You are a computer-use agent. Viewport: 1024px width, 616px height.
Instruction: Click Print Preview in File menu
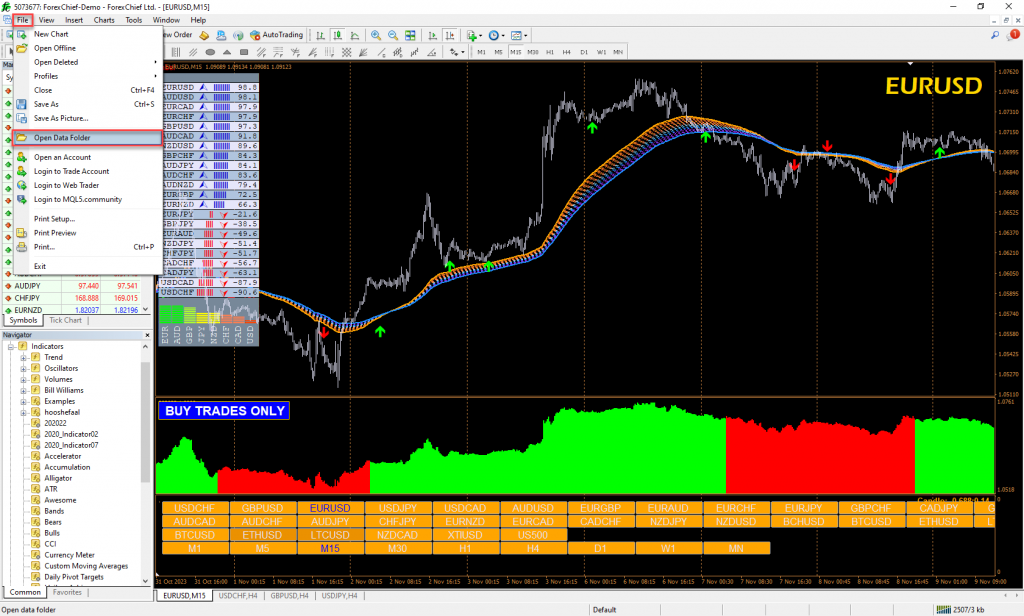click(x=88, y=233)
